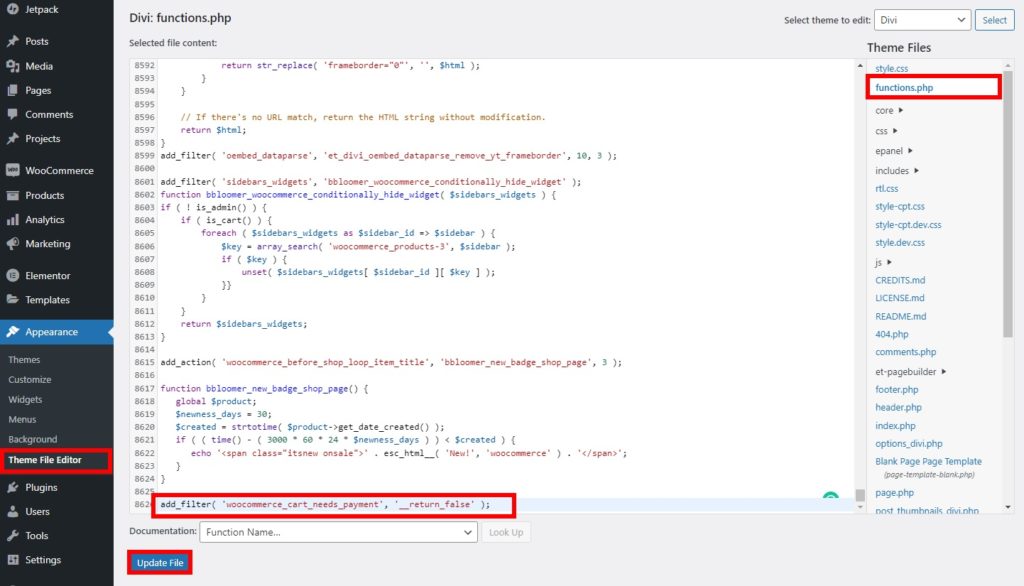Open LICENSE.md file
The image size is (1024, 586).
pyautogui.click(x=899, y=298)
